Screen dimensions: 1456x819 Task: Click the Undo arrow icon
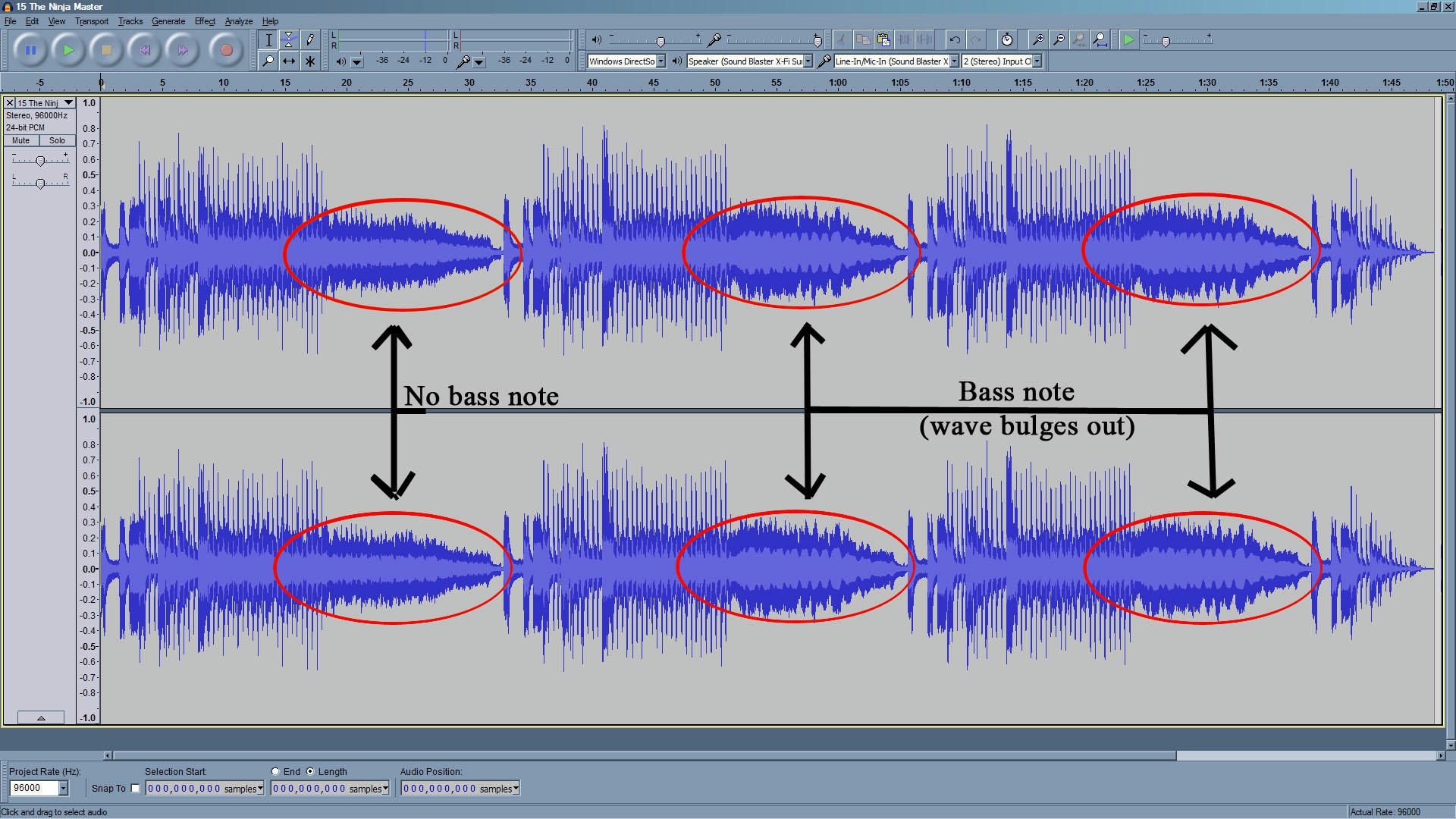point(955,39)
